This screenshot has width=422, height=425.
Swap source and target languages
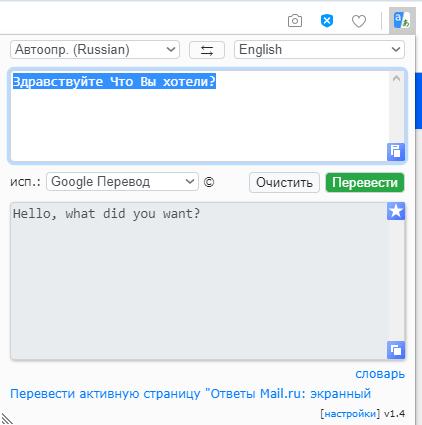pyautogui.click(x=207, y=50)
